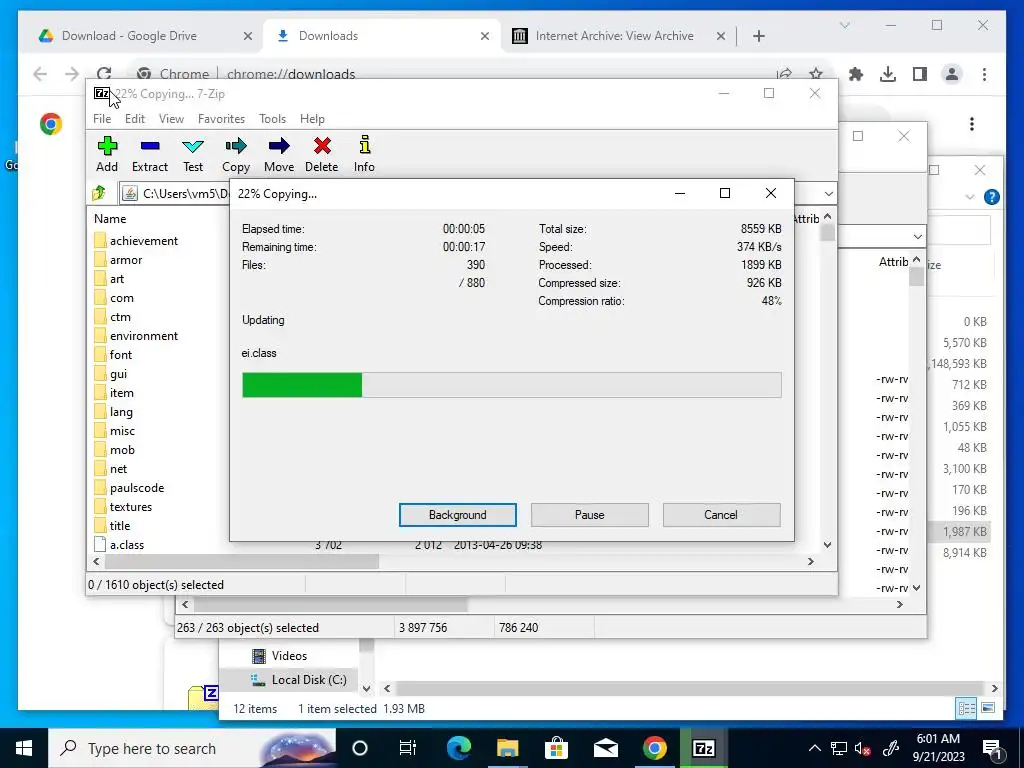Select the environment folder
1024x768 pixels.
(x=144, y=336)
